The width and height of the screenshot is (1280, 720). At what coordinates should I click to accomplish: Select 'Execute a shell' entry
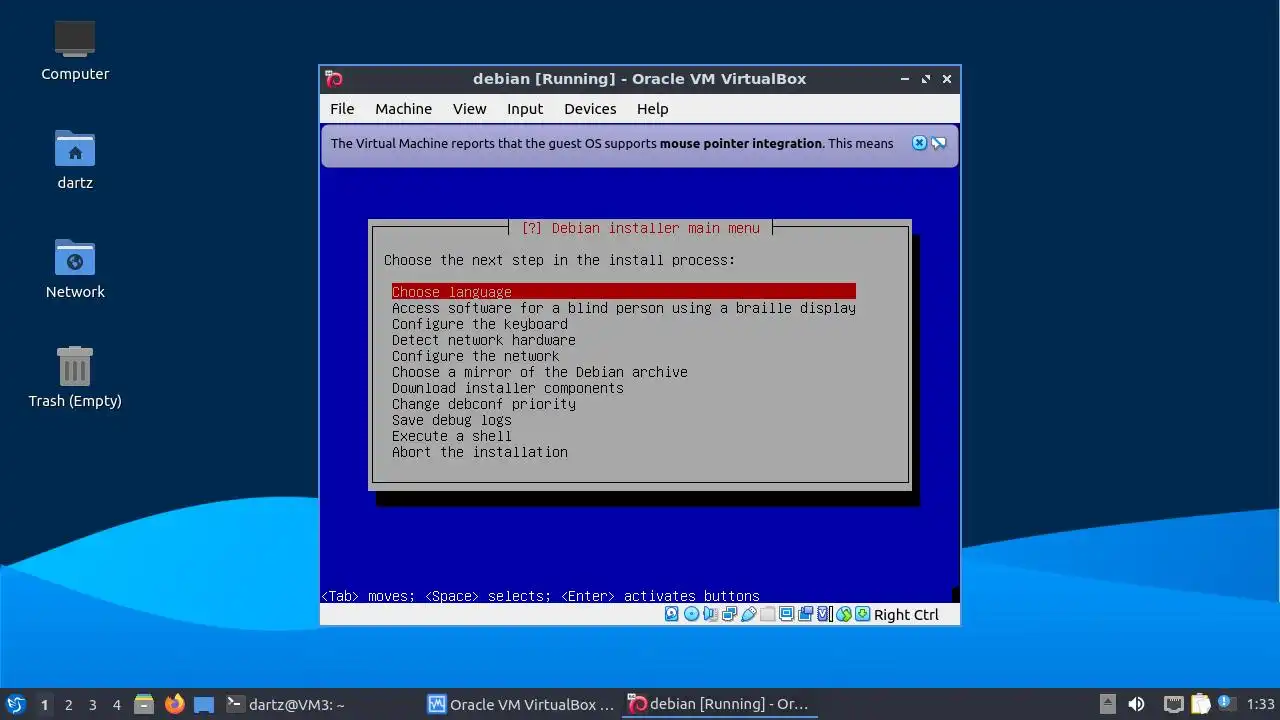coord(452,436)
